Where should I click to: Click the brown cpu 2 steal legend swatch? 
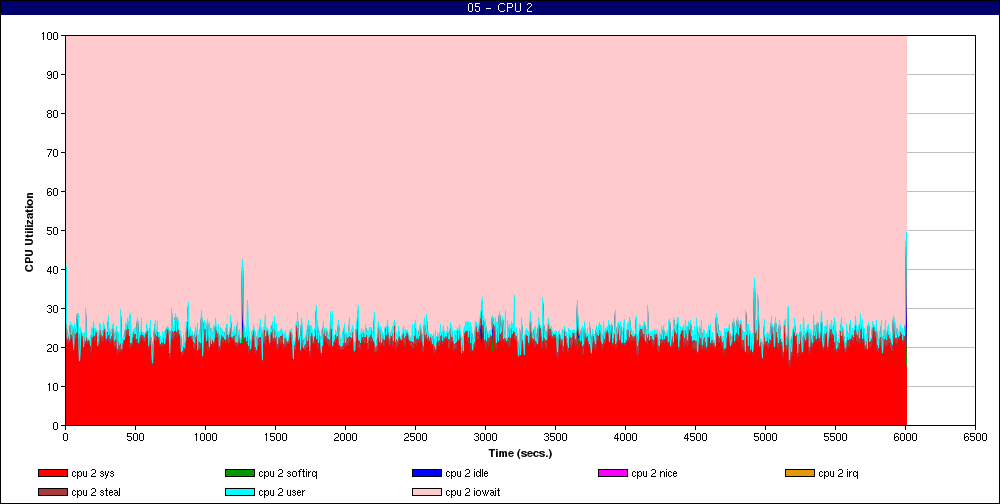pos(53,492)
